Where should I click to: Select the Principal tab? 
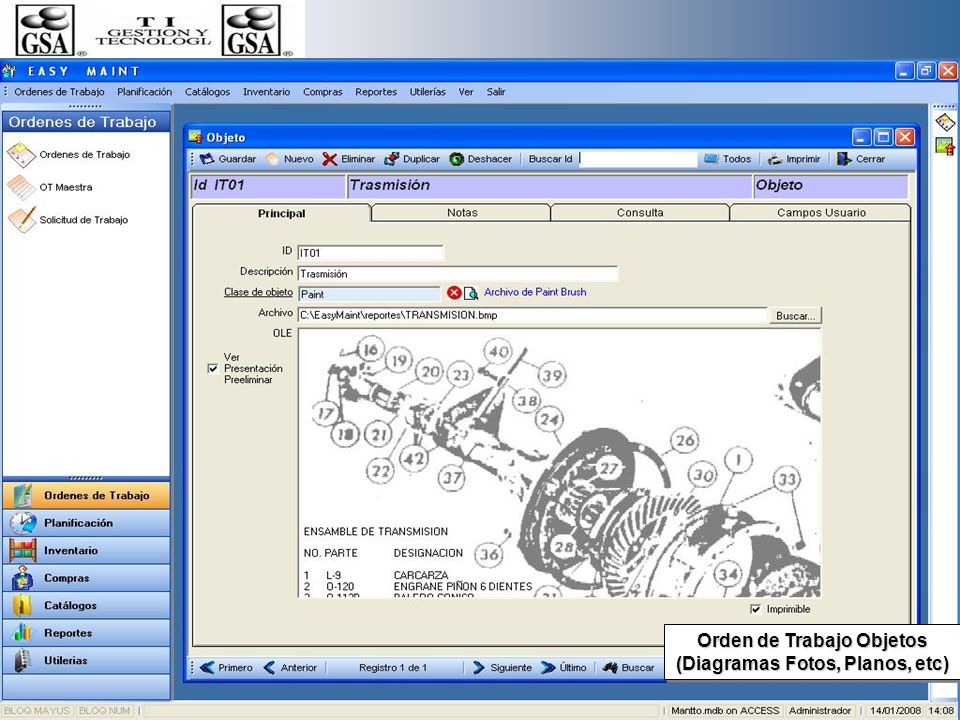282,214
